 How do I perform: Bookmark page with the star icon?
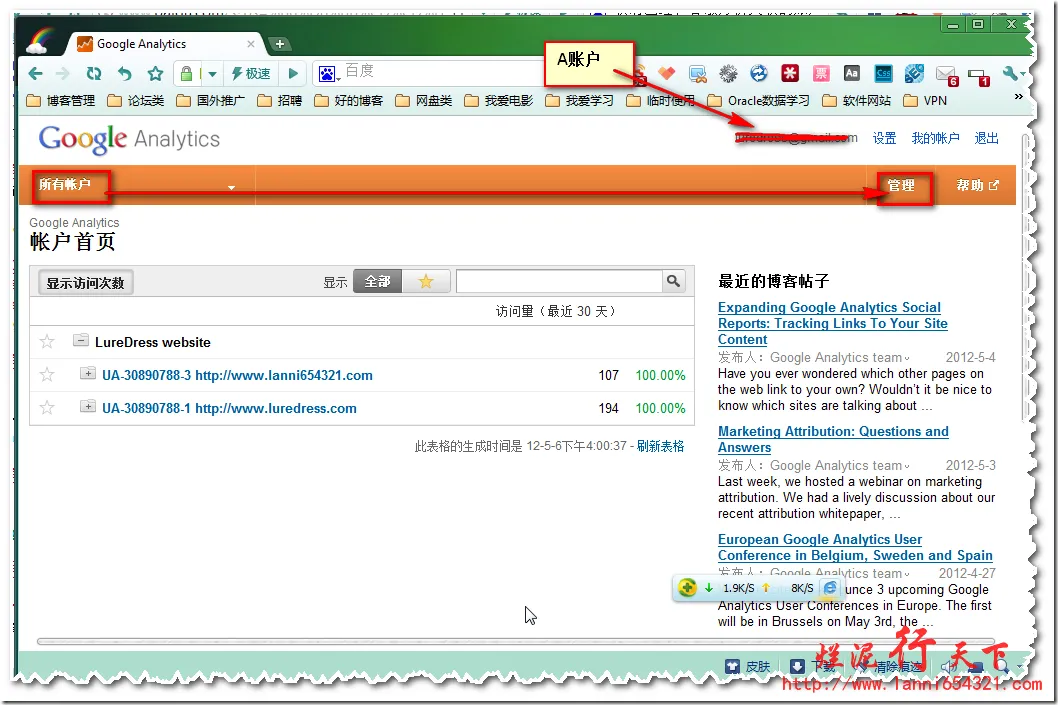coord(156,74)
